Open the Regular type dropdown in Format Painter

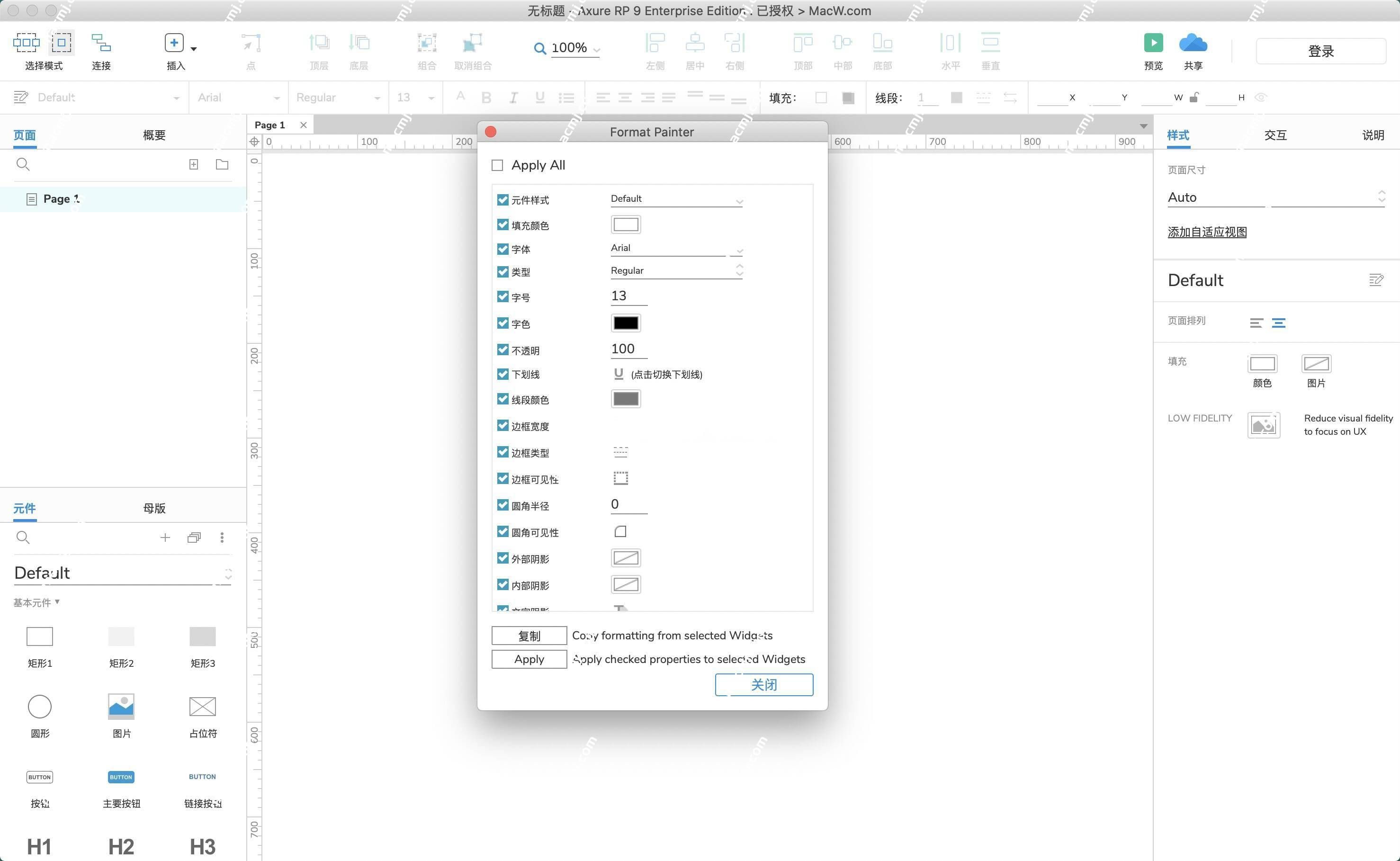pos(676,271)
